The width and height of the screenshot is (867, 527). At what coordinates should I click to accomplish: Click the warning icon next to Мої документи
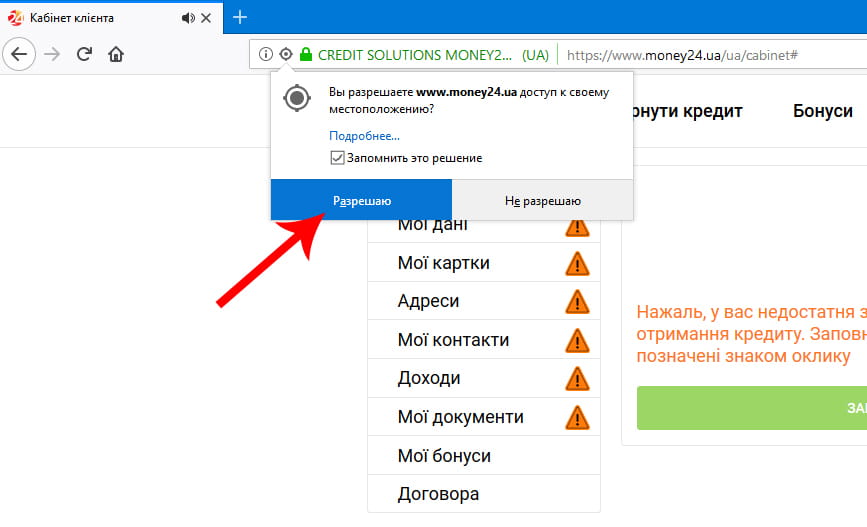click(577, 418)
